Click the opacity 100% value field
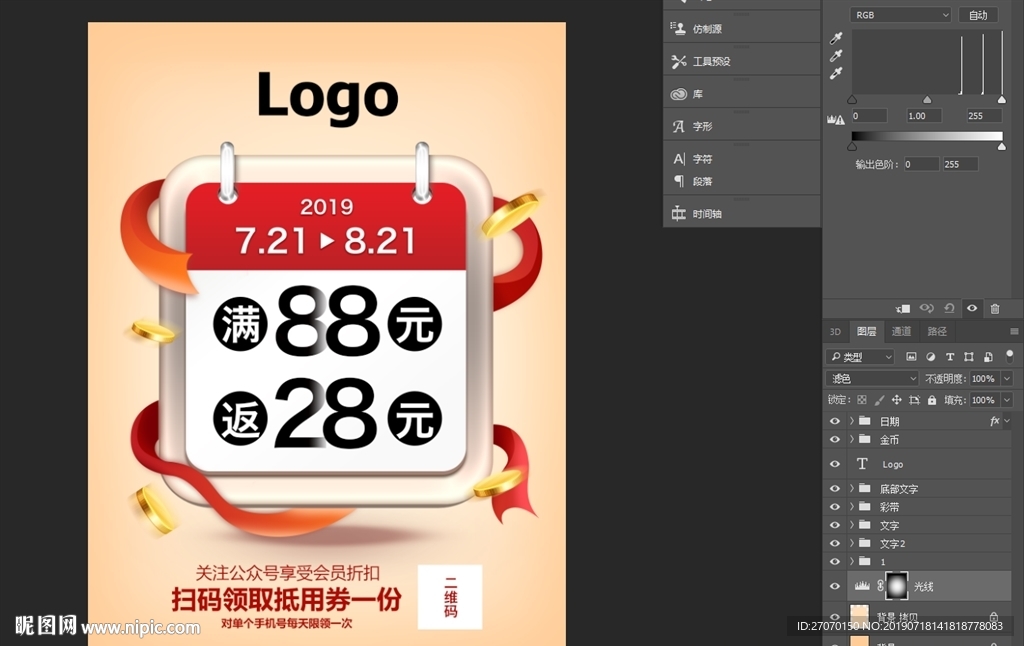 tap(984, 378)
